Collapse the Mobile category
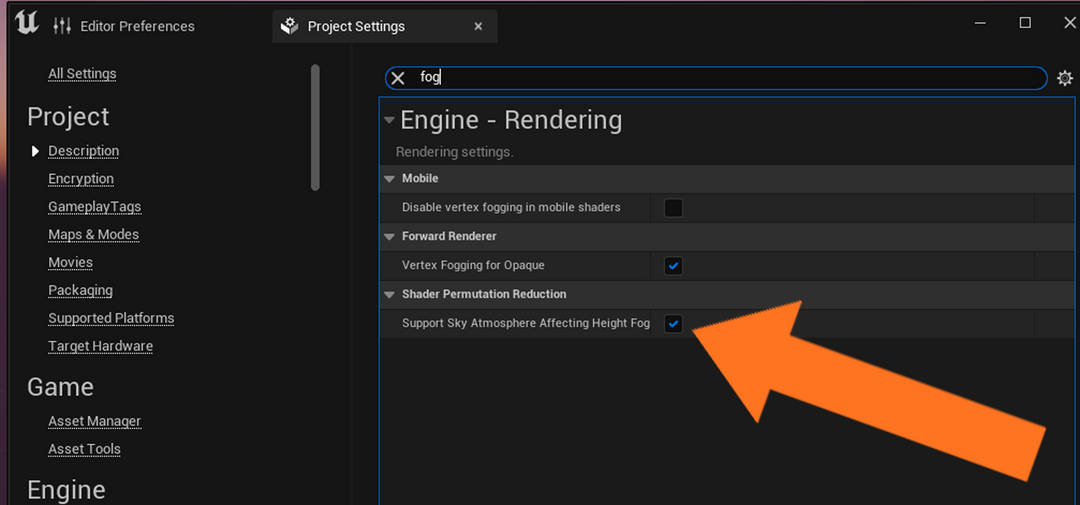Image resolution: width=1080 pixels, height=505 pixels. coord(389,179)
